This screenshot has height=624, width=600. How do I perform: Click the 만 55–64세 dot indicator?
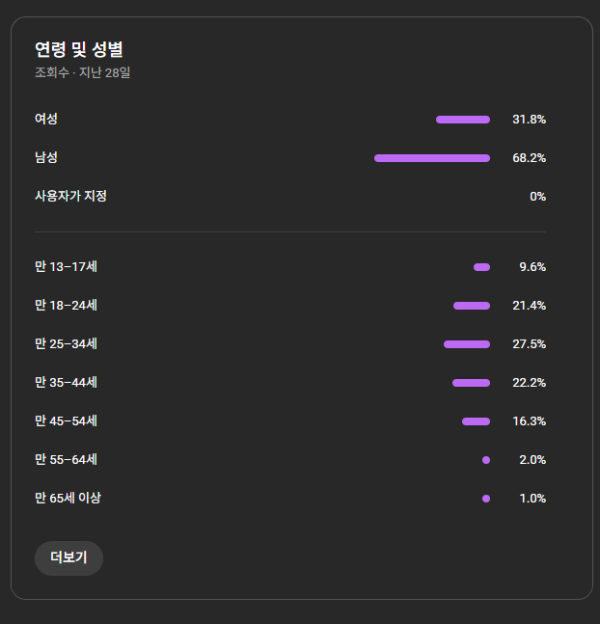486,460
